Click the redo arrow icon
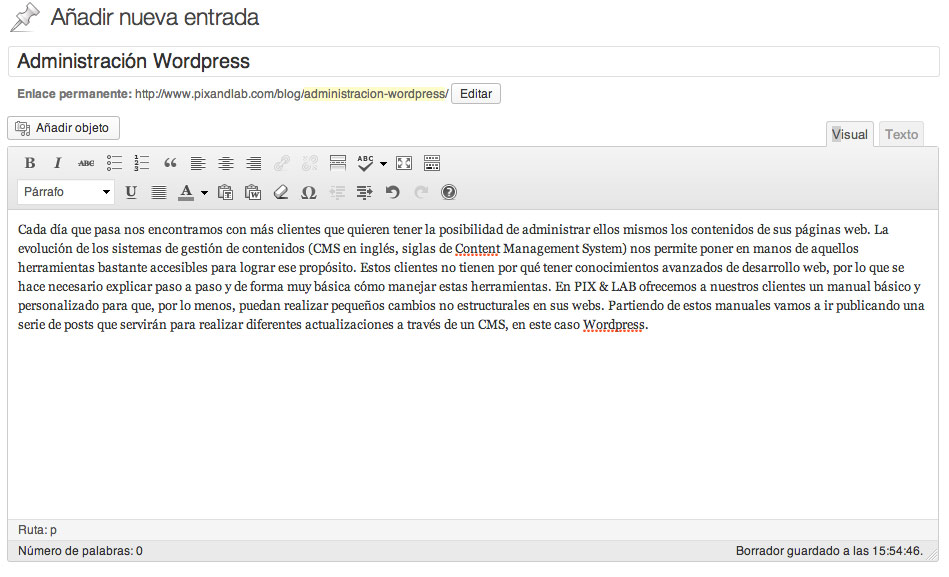 click(x=421, y=193)
